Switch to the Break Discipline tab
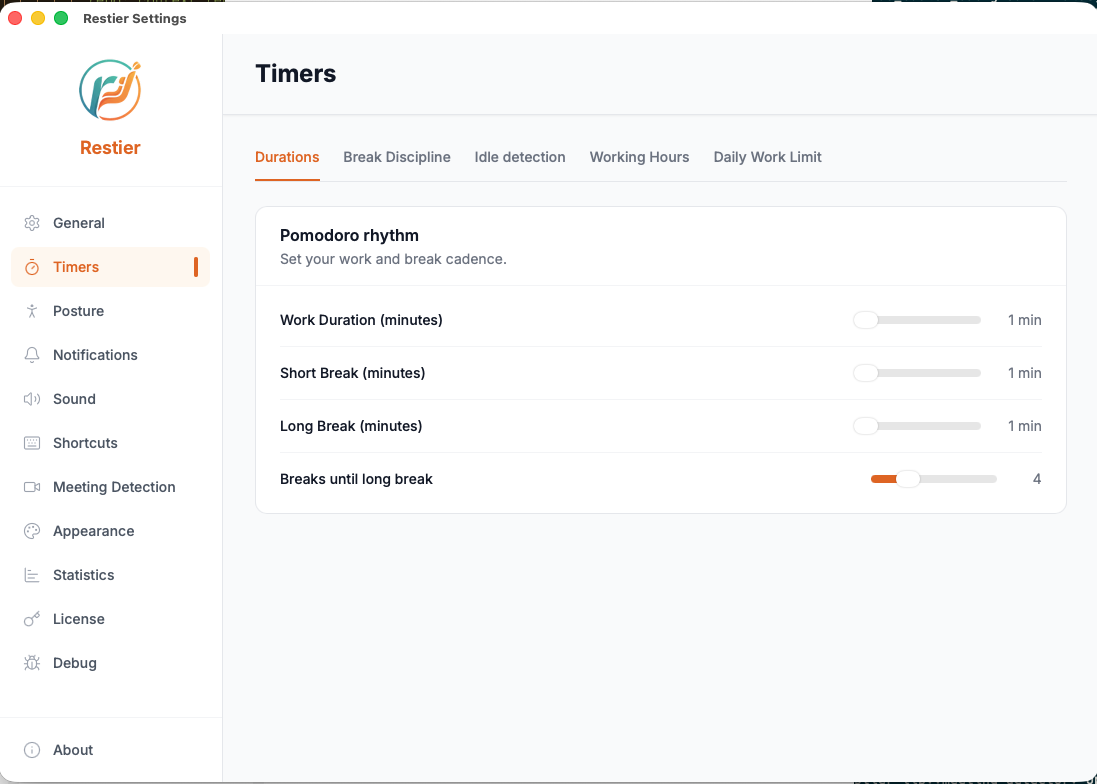Viewport: 1097px width, 784px height. 396,157
